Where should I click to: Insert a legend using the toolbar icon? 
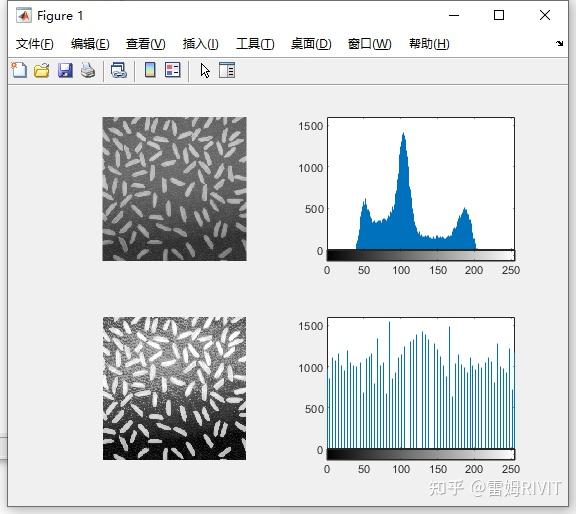pos(173,70)
